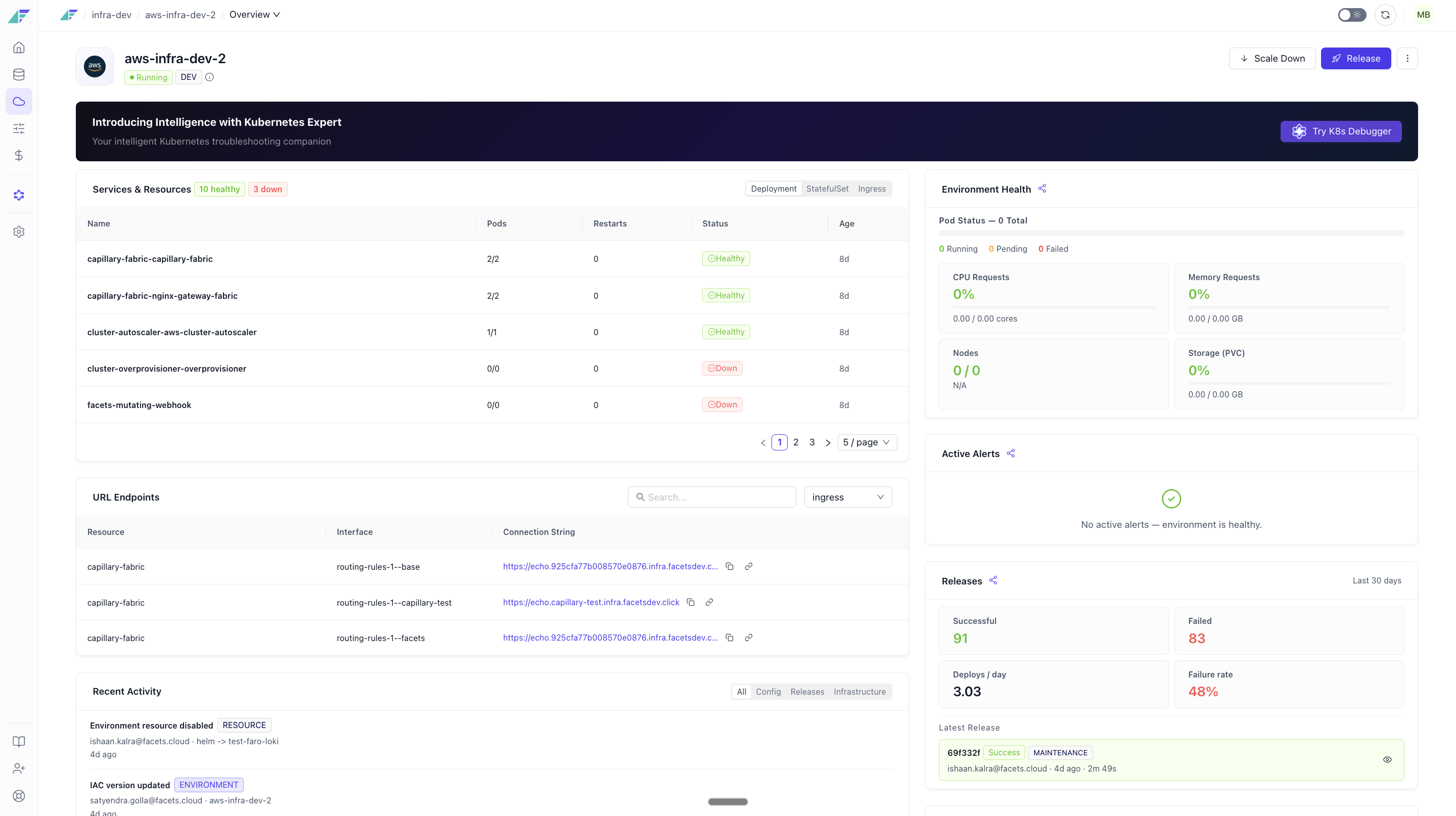This screenshot has height=816, width=1456.
Task: Select the Ingress tab in Services
Action: click(872, 189)
